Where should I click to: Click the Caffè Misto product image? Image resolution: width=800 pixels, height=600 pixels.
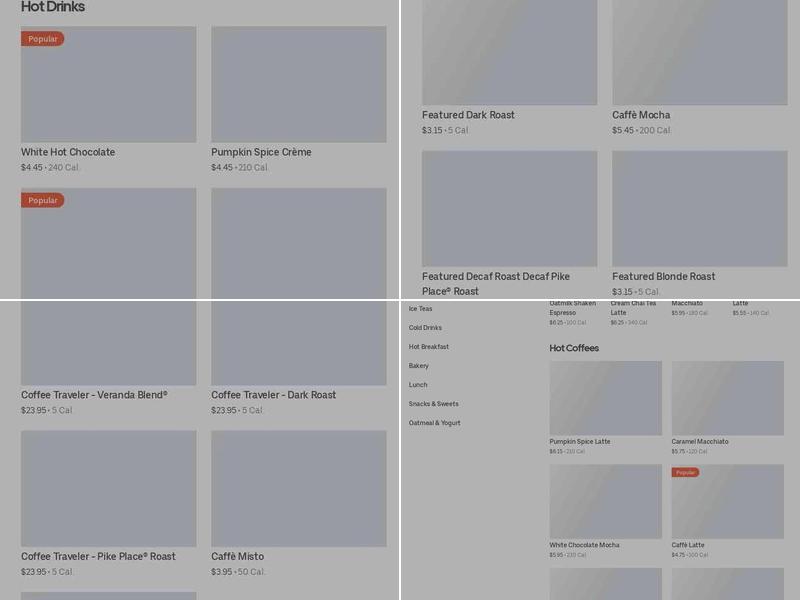(x=298, y=488)
